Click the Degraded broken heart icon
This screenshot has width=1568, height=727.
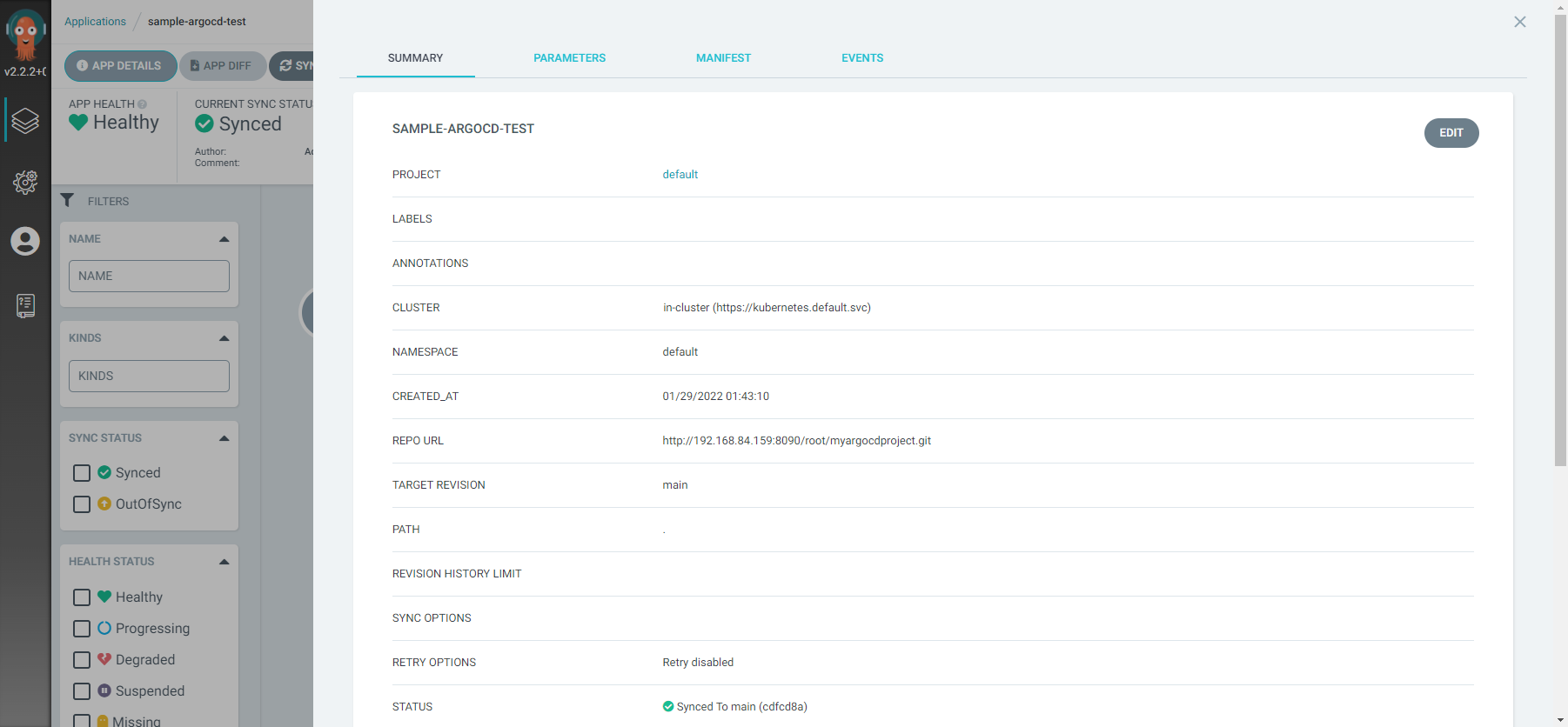click(x=104, y=659)
